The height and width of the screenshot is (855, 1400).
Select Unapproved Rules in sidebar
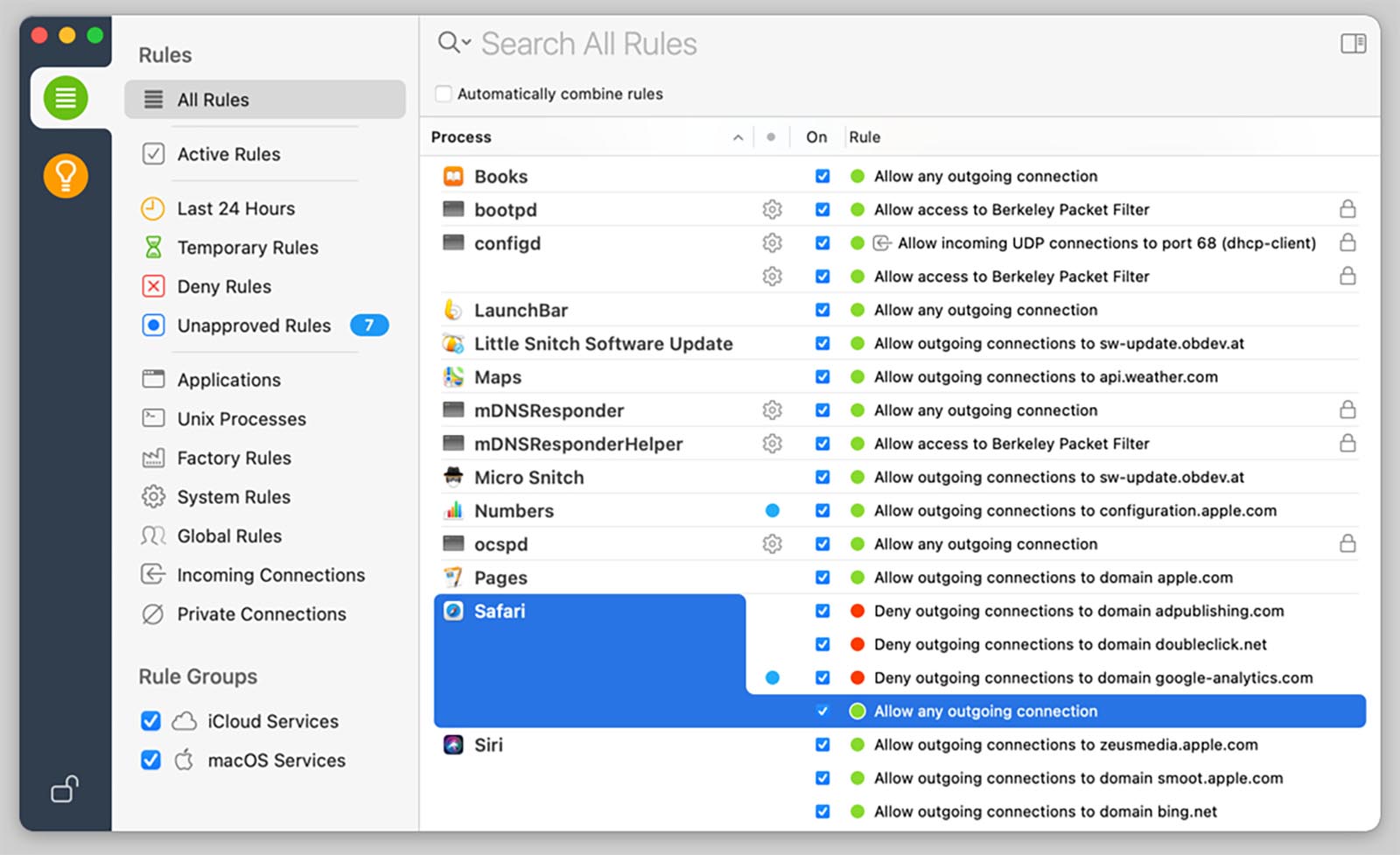coord(254,326)
